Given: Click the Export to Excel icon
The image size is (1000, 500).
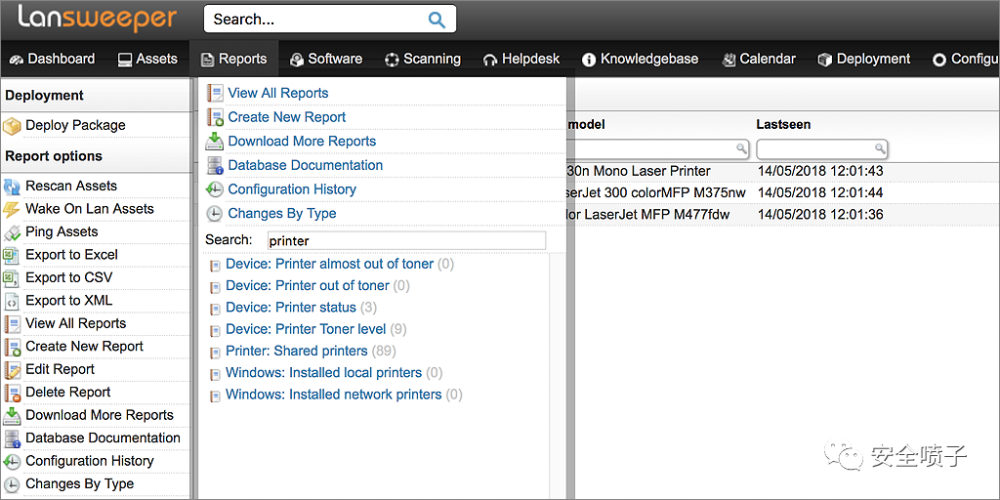Looking at the screenshot, I should pos(12,255).
